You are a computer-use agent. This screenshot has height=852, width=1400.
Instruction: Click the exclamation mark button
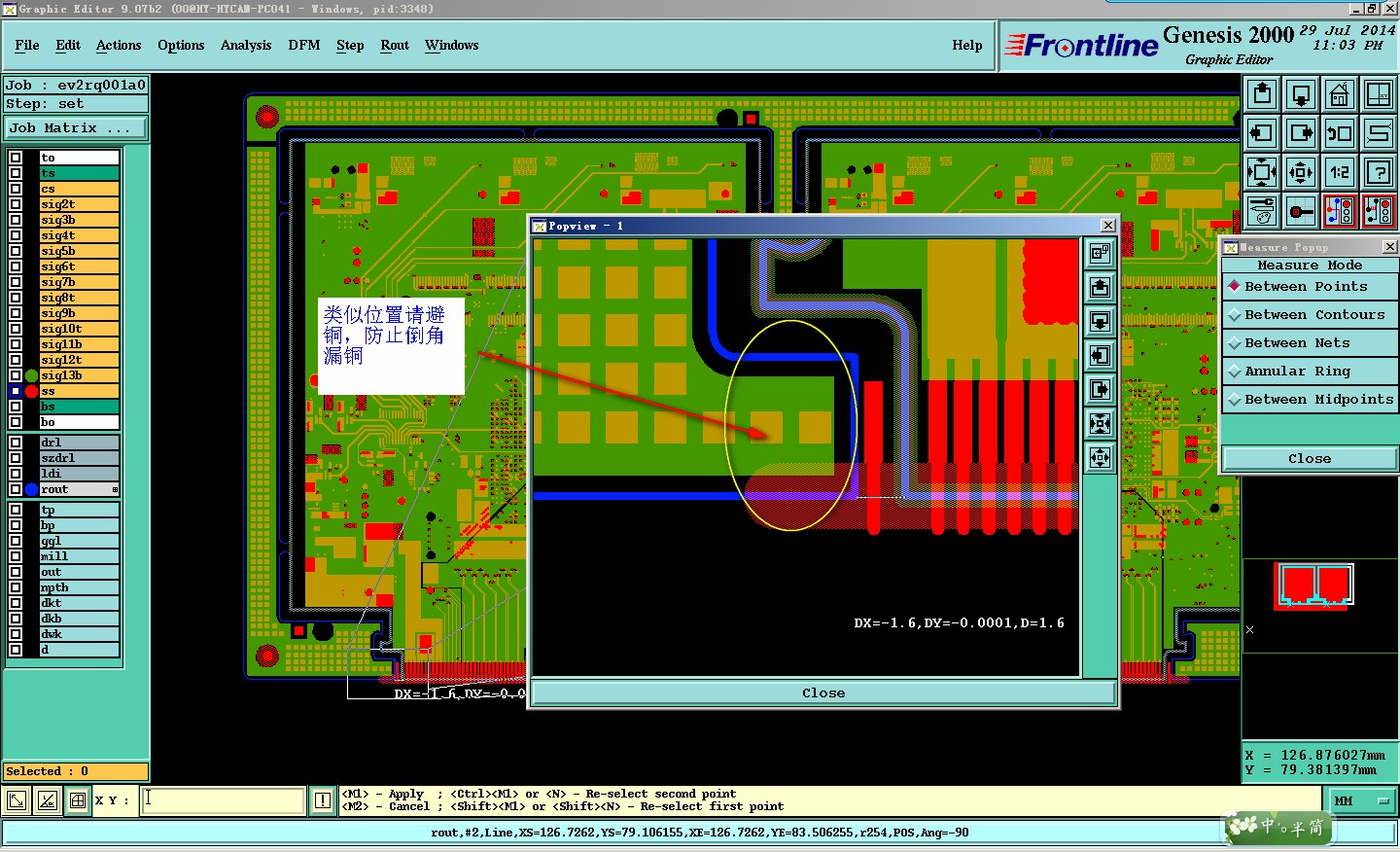(323, 800)
